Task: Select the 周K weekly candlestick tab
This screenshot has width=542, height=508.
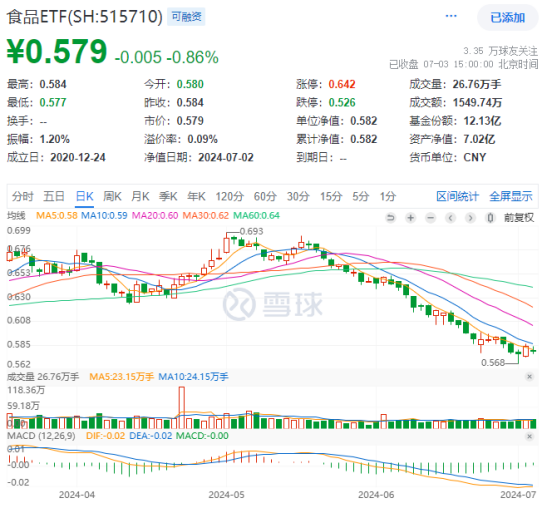Action: pos(112,196)
